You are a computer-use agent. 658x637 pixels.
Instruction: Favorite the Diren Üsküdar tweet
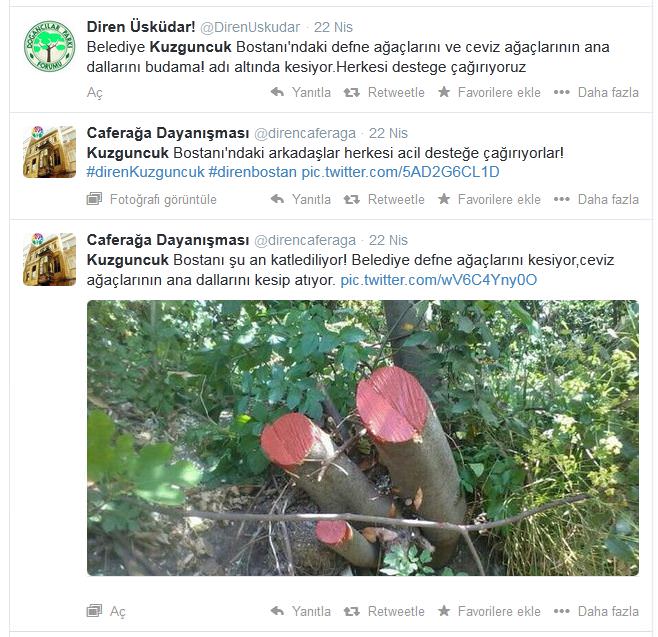(489, 92)
